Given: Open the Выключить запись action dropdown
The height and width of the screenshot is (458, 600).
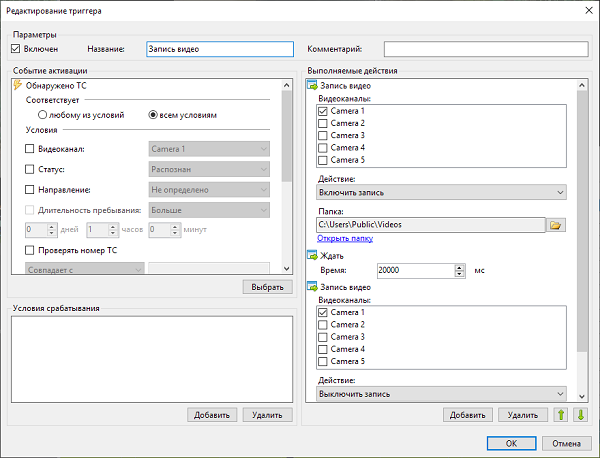Looking at the screenshot, I should pos(441,394).
